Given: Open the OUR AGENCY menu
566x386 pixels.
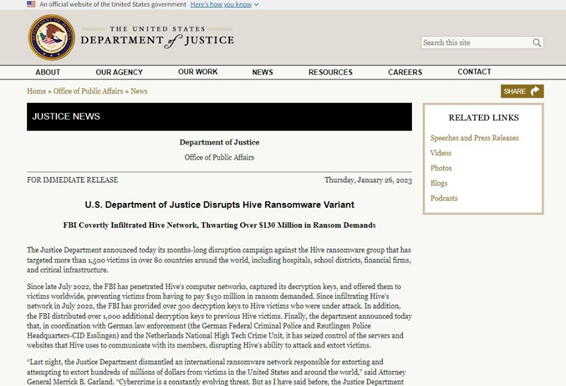Looking at the screenshot, I should [119, 72].
